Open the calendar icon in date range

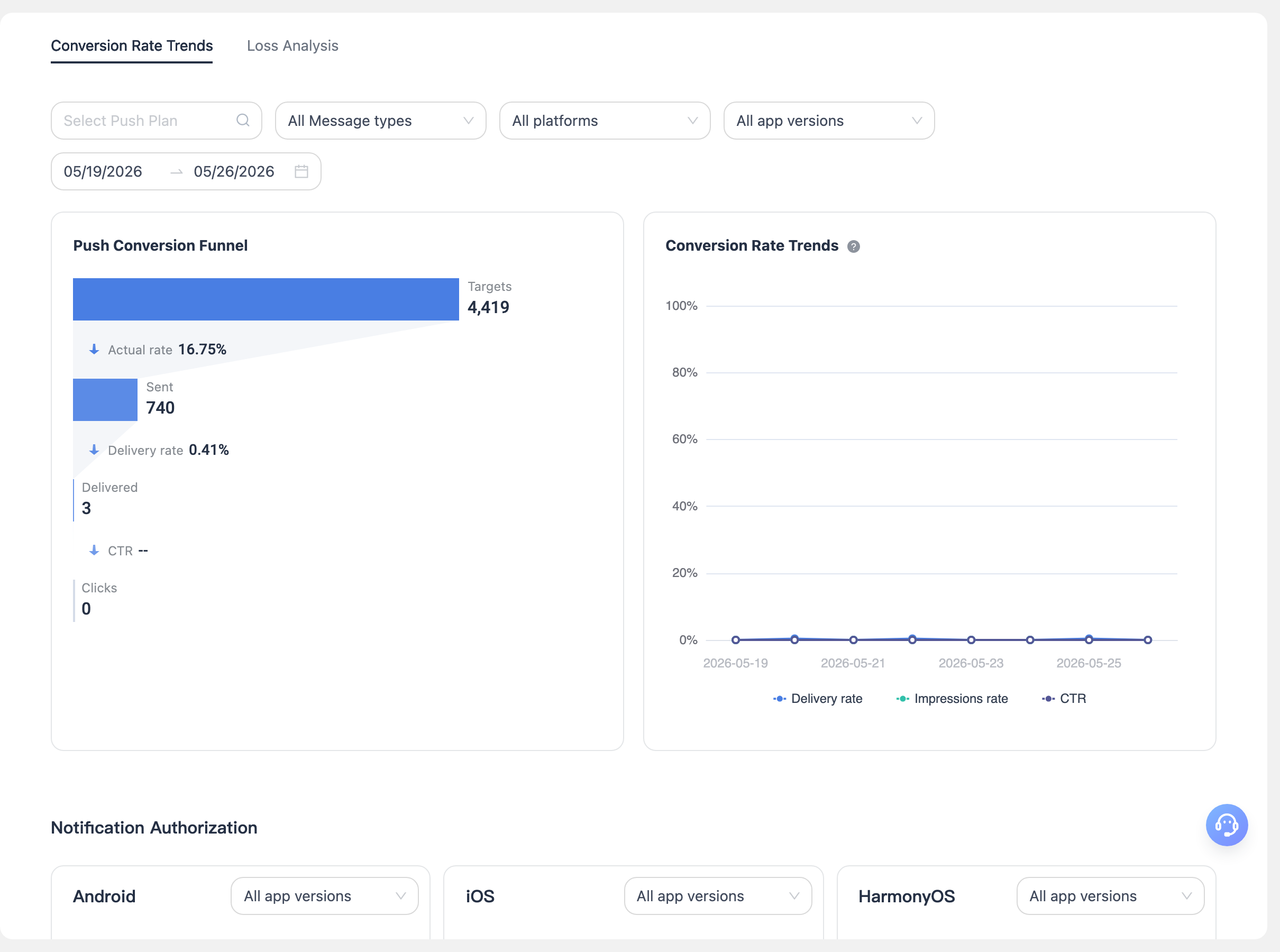point(301,171)
